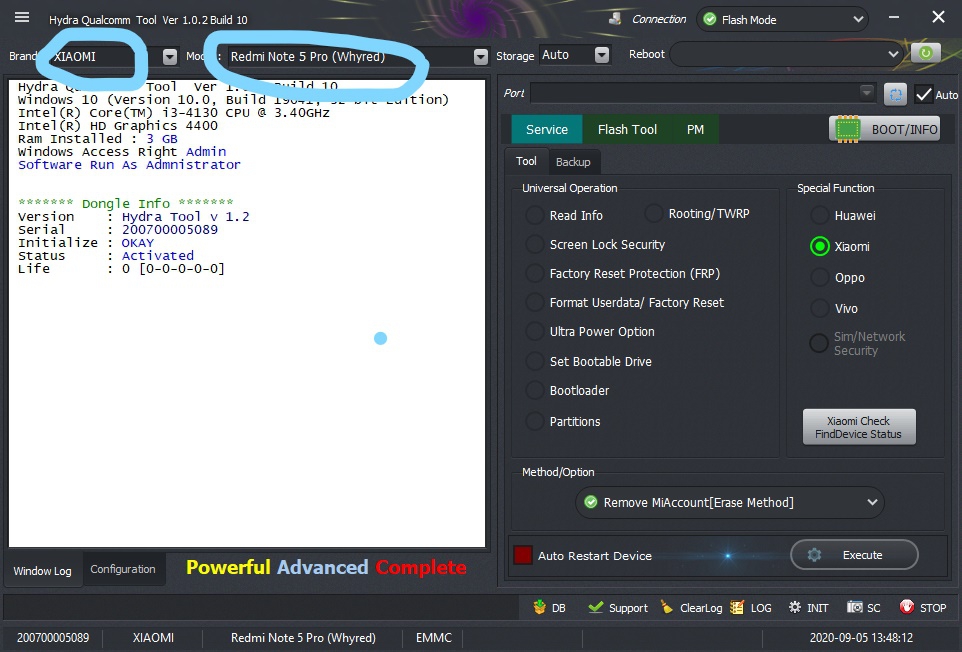Open the Tool sub-tab

coord(526,161)
